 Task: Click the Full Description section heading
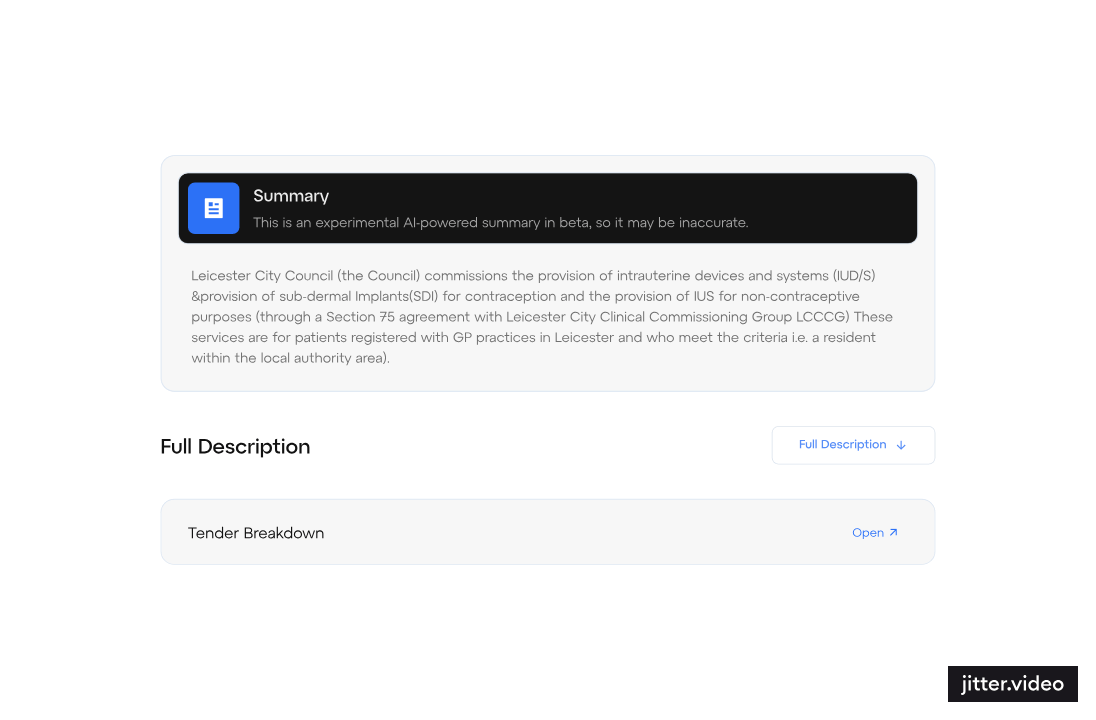(x=235, y=446)
